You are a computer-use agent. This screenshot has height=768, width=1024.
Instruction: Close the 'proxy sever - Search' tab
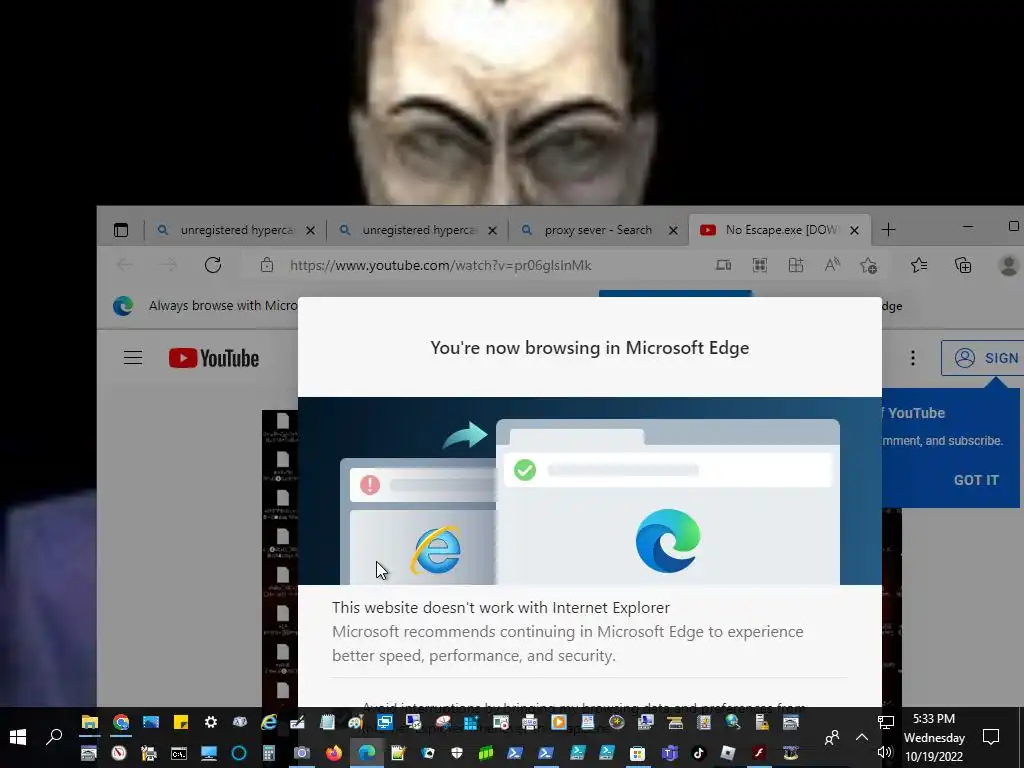tap(673, 230)
